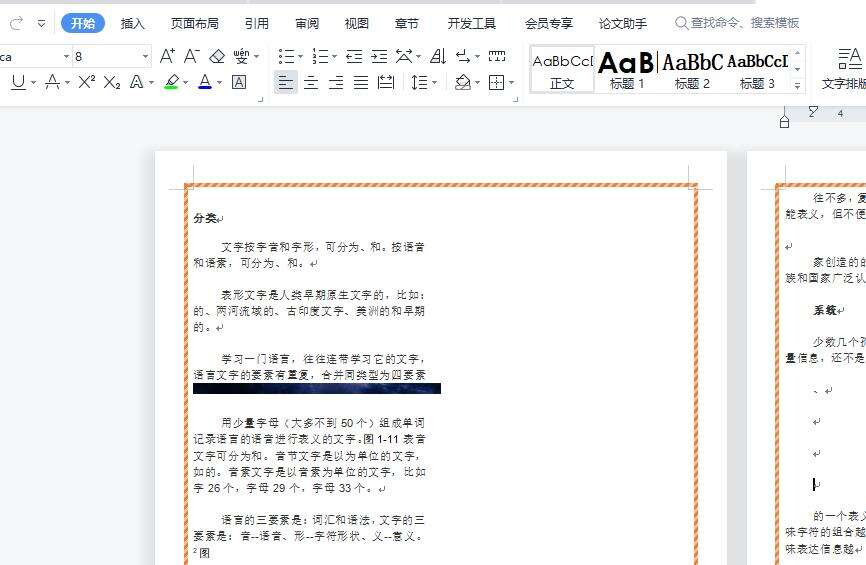Screen dimensions: 866x565
Task: Open underline style dropdown arrow
Action: [x=34, y=83]
